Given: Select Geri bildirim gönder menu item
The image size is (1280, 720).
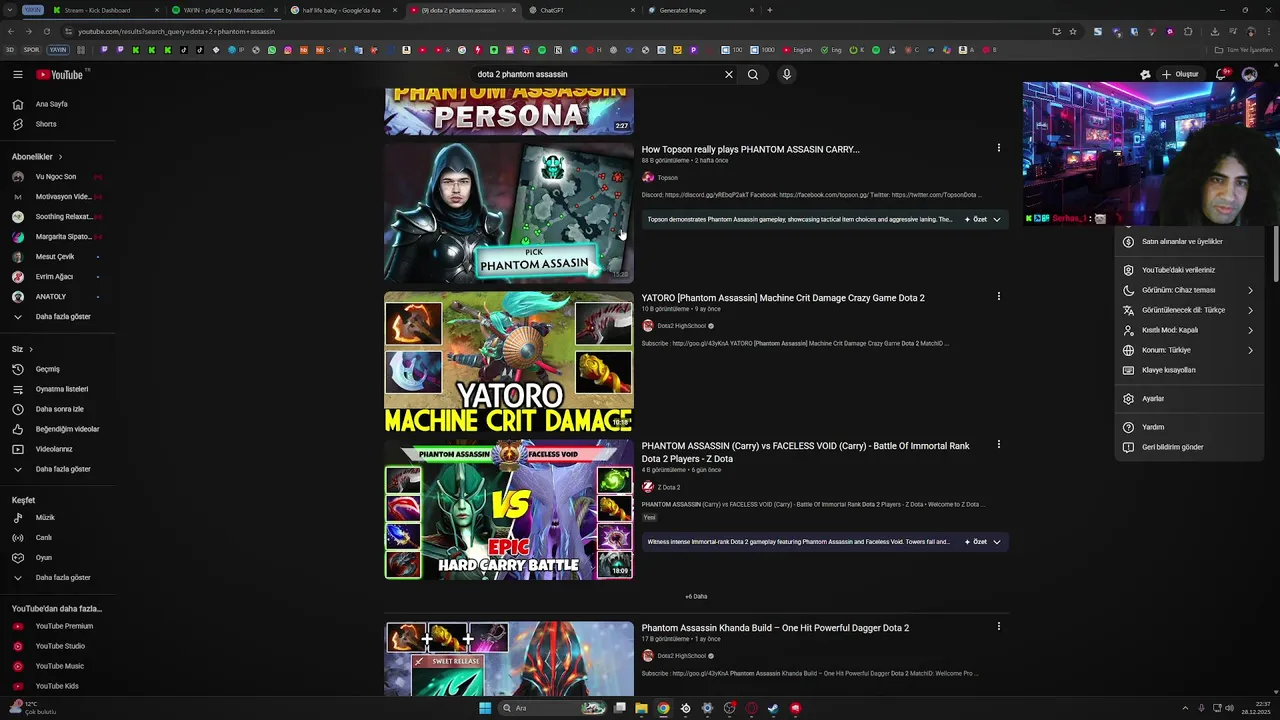Looking at the screenshot, I should 1188,447.
